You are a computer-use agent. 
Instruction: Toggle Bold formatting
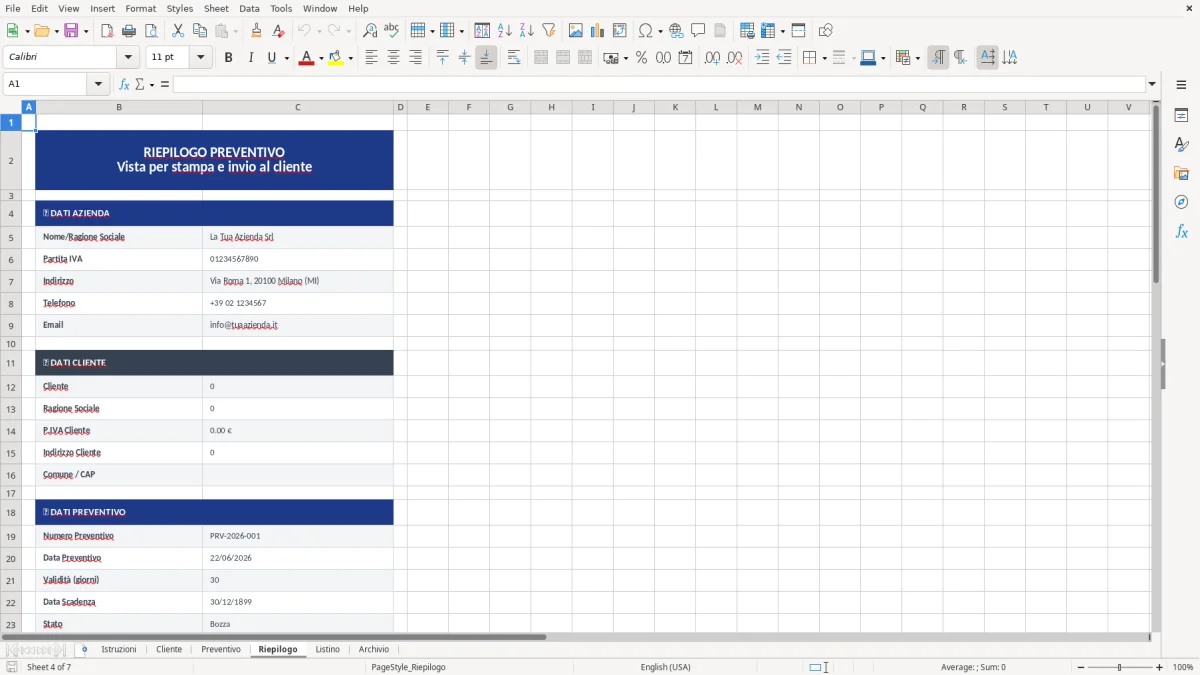(x=229, y=58)
